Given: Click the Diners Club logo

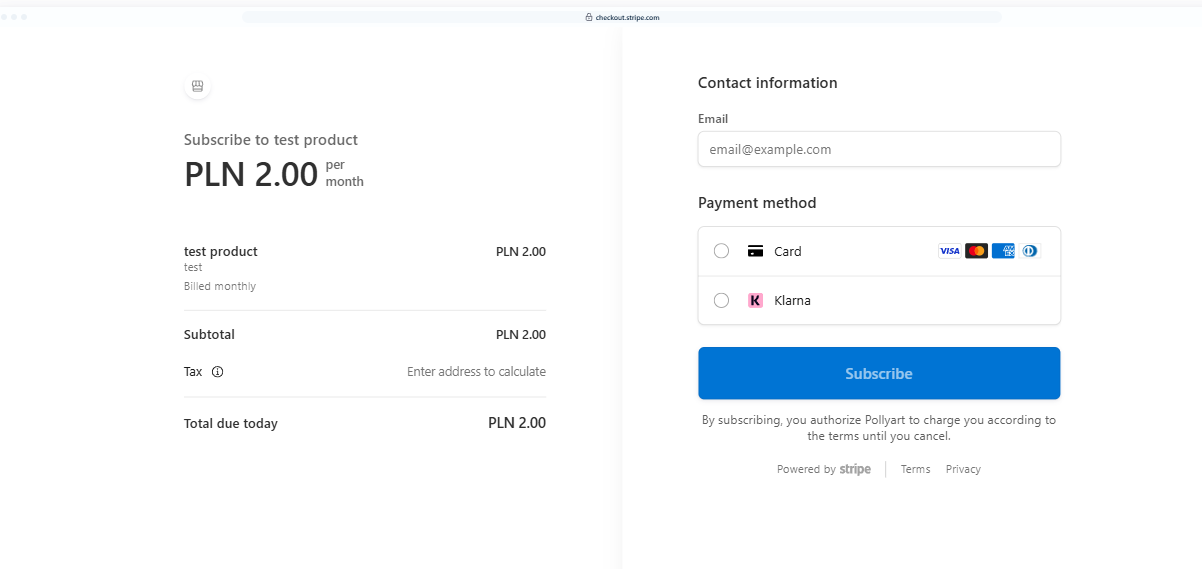Looking at the screenshot, I should pos(1030,251).
